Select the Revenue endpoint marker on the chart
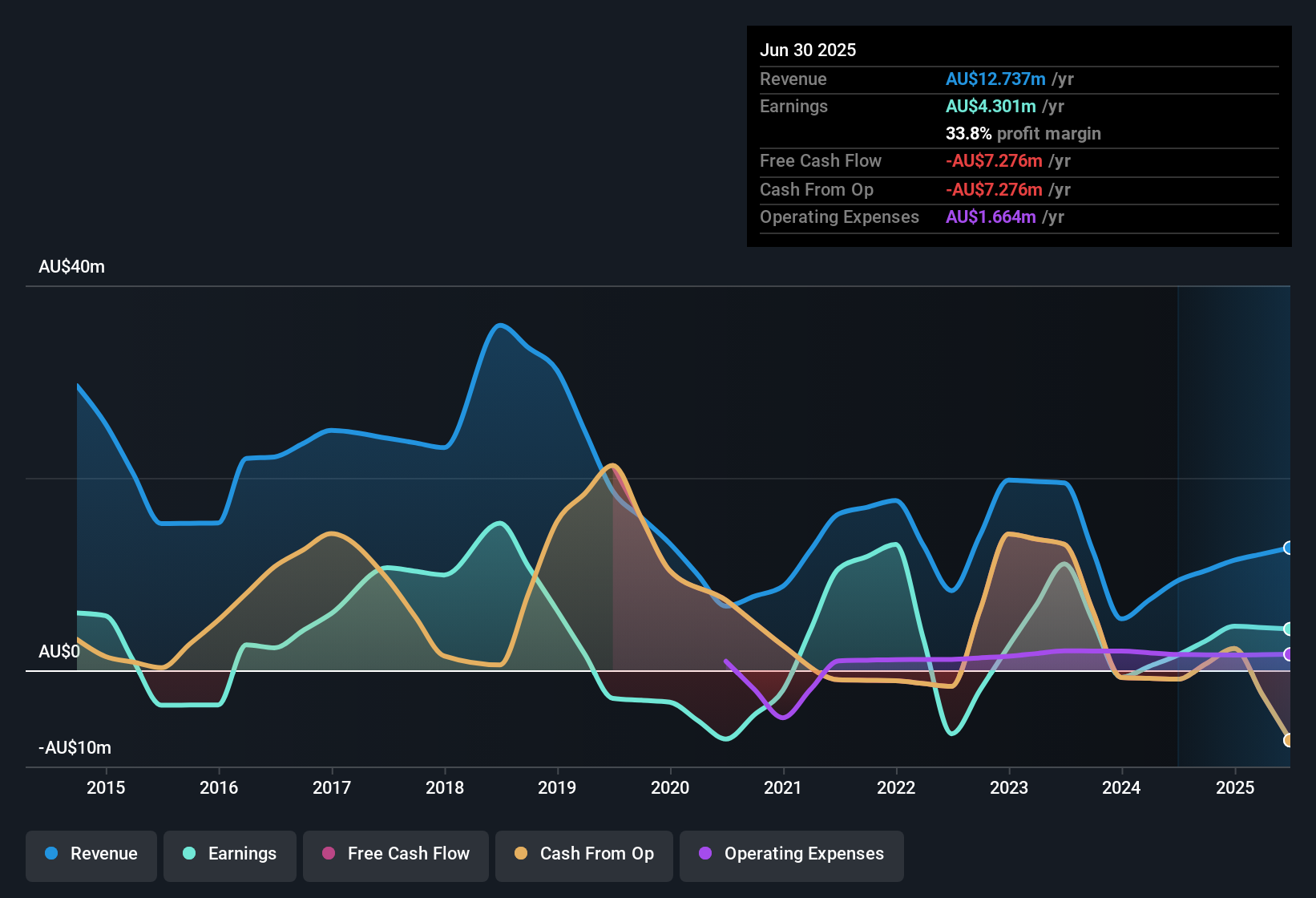This screenshot has height=898, width=1316. [x=1288, y=548]
